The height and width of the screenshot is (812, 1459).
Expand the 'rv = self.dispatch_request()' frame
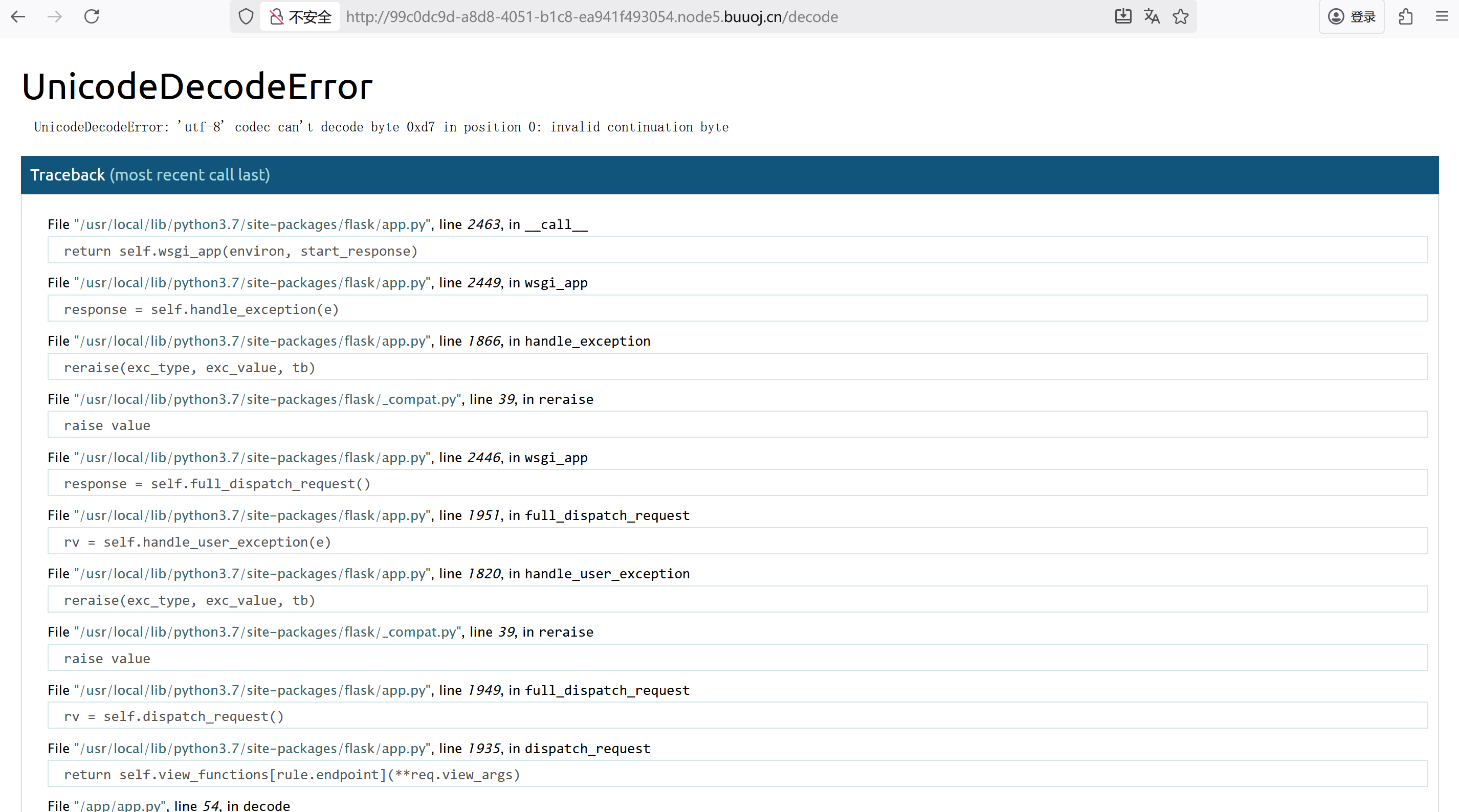(x=173, y=716)
